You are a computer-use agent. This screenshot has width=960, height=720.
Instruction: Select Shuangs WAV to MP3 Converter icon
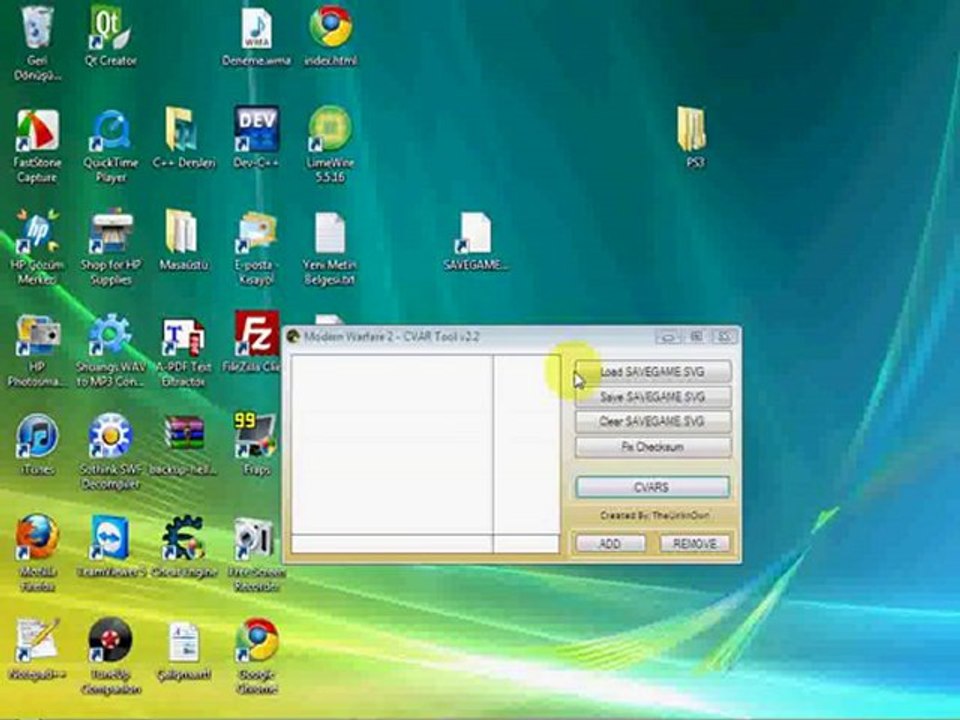pyautogui.click(x=110, y=350)
